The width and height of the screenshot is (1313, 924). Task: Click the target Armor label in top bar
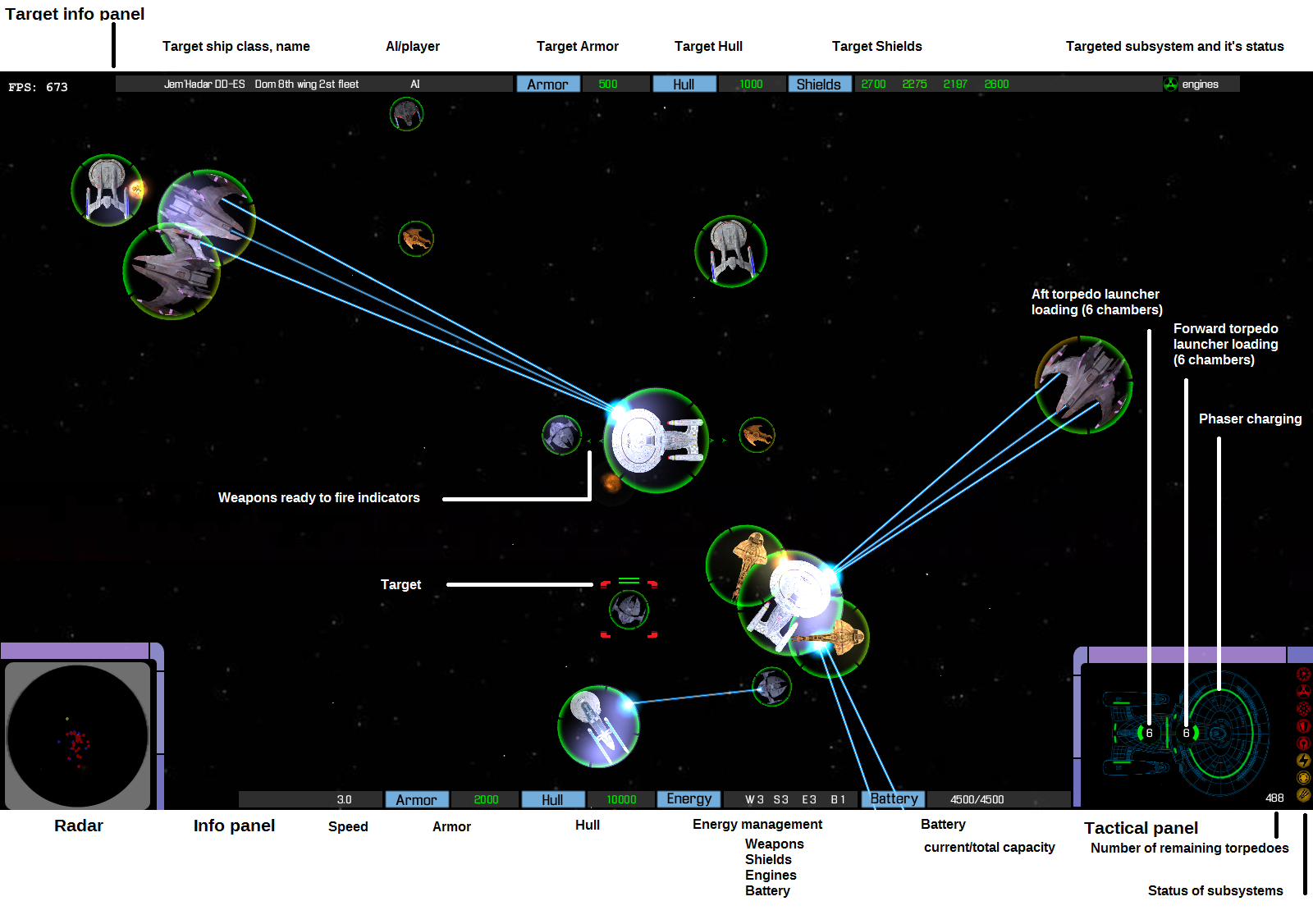point(548,84)
